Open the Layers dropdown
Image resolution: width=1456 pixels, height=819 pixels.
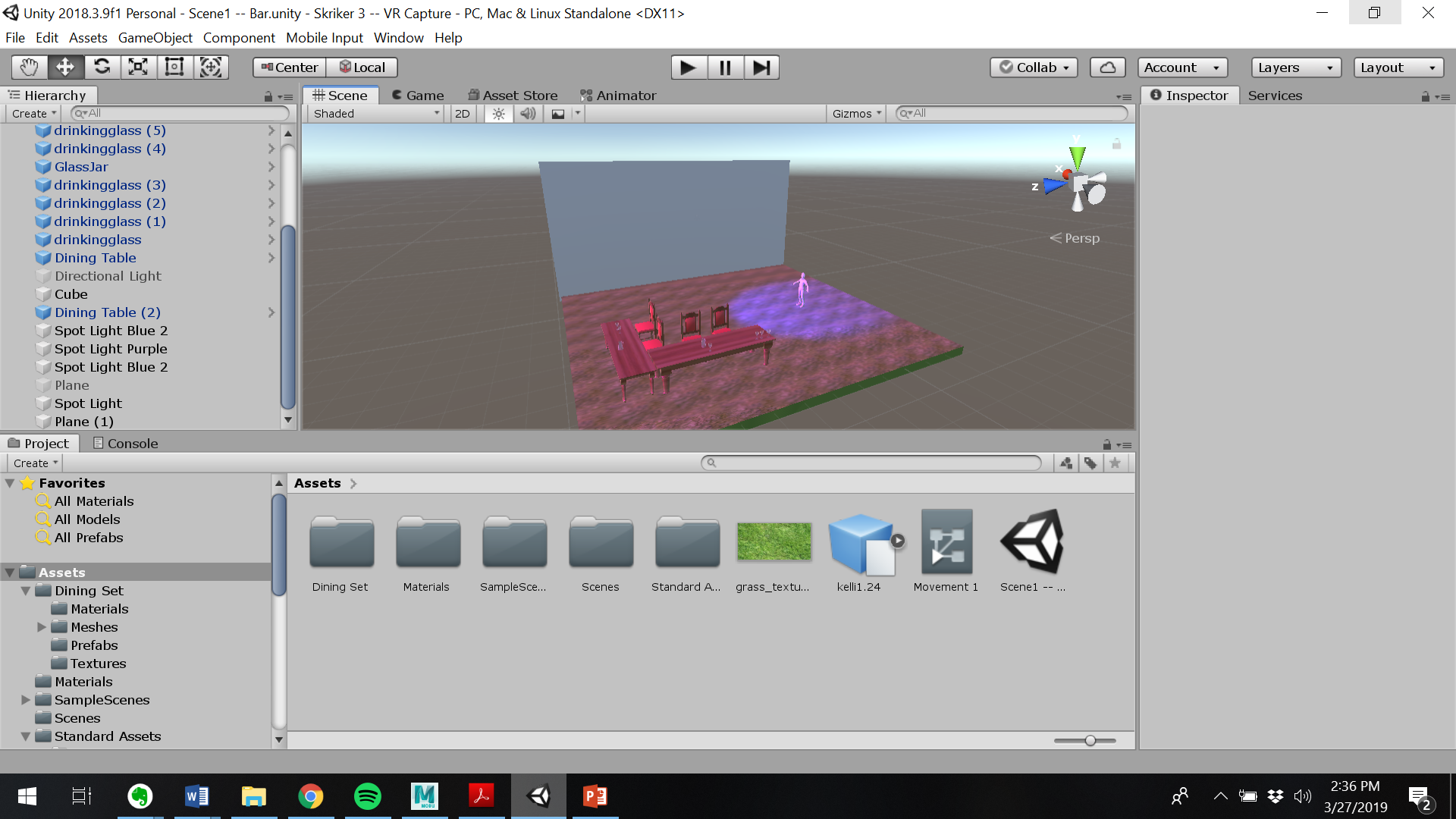pos(1295,67)
